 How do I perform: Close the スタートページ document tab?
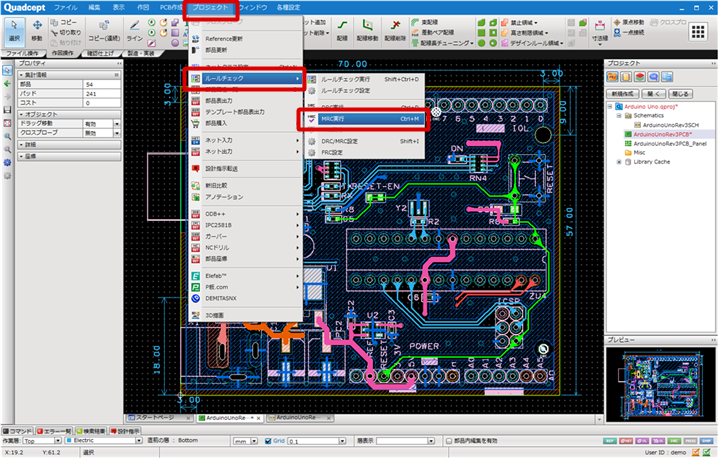tap(188, 418)
